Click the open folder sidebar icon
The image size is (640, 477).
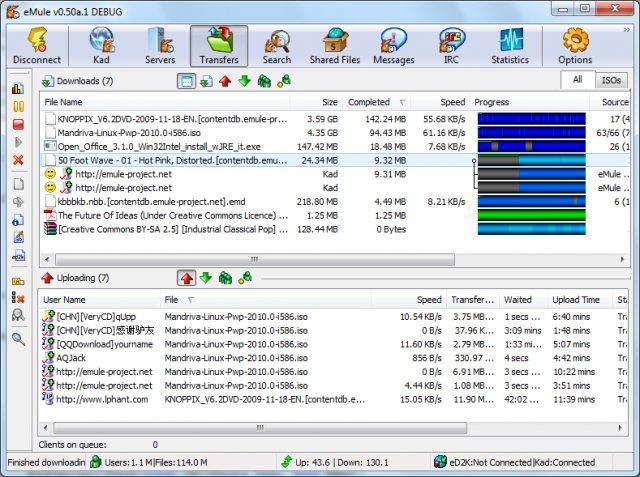coord(18,282)
